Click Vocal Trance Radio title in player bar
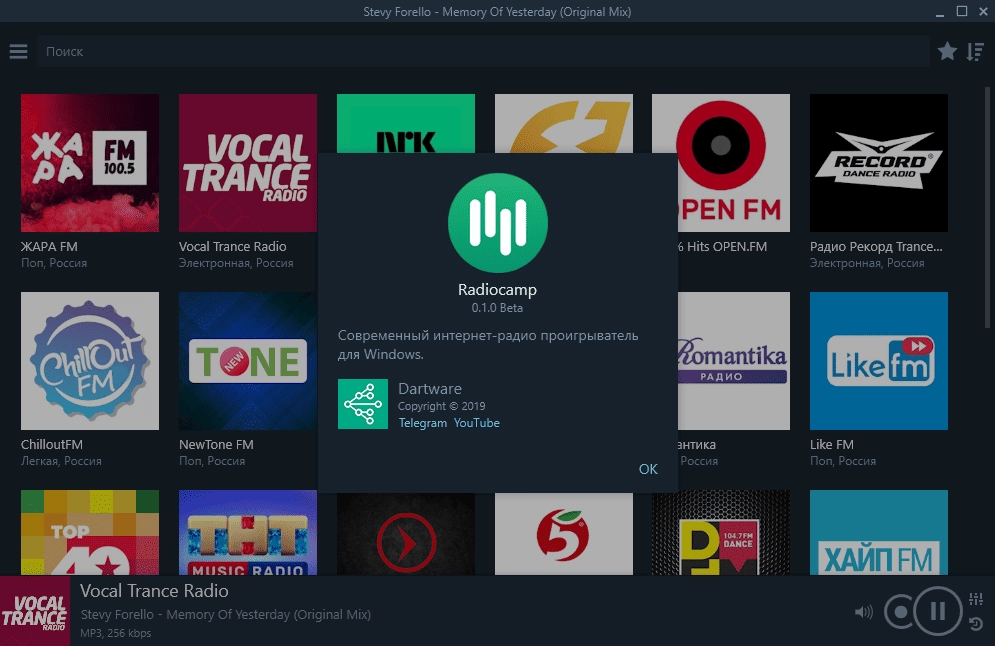The height and width of the screenshot is (646, 995). [x=154, y=591]
